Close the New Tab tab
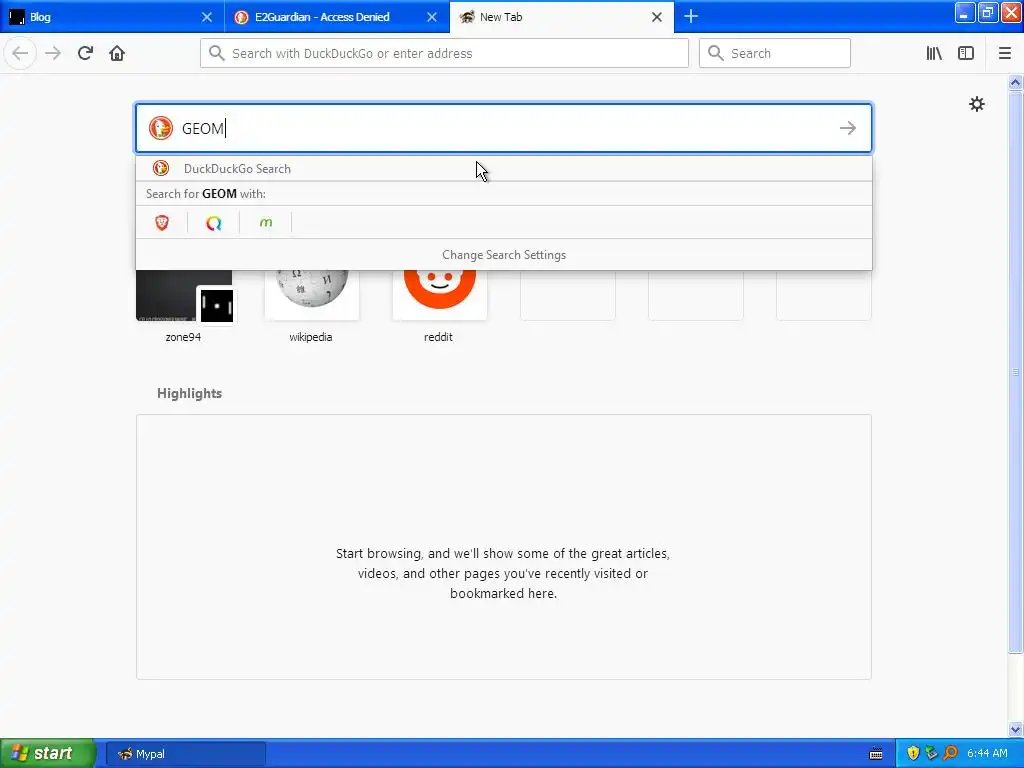This screenshot has width=1024, height=768. coord(657,17)
